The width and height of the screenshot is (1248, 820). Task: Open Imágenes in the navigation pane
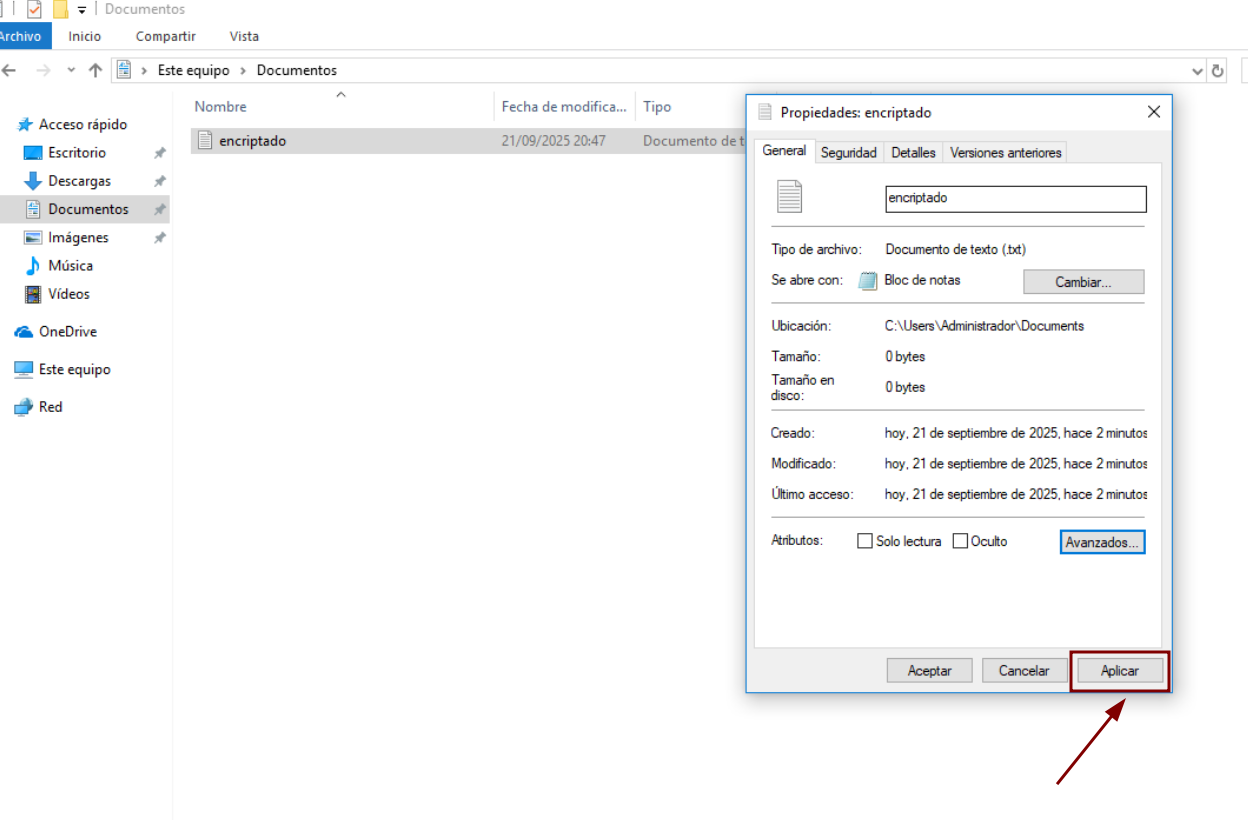(78, 237)
